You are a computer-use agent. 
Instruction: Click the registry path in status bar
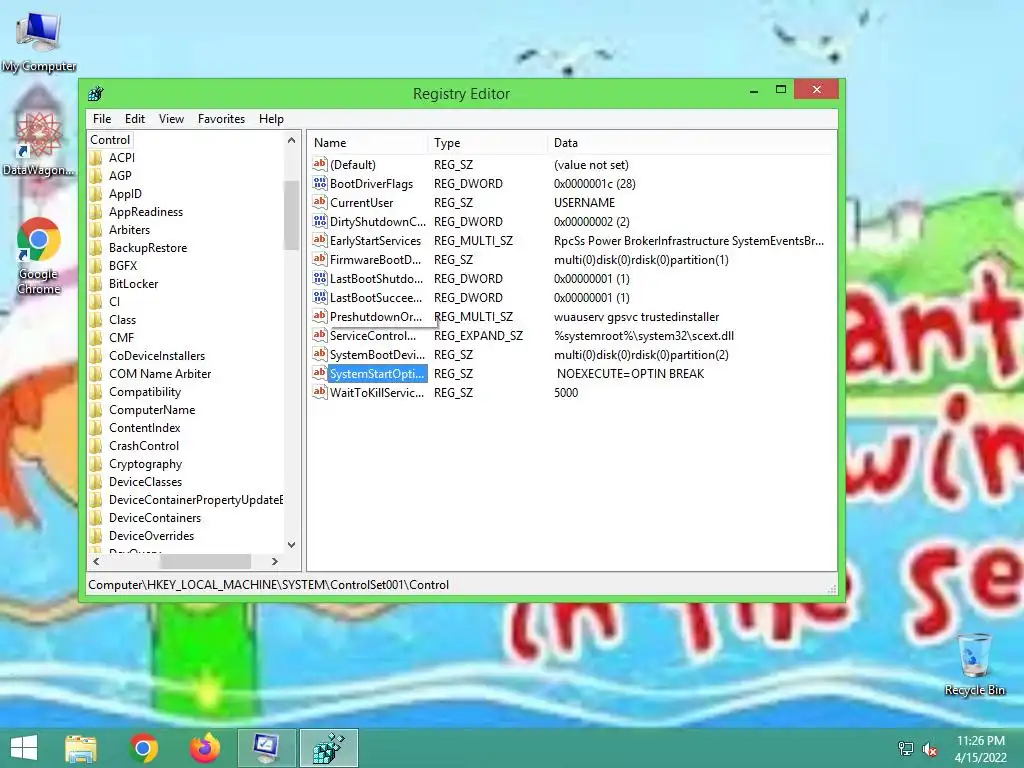pos(268,585)
